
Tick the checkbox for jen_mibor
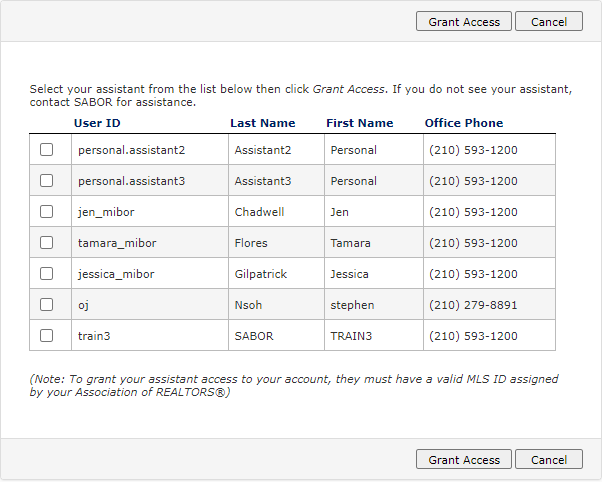point(47,212)
